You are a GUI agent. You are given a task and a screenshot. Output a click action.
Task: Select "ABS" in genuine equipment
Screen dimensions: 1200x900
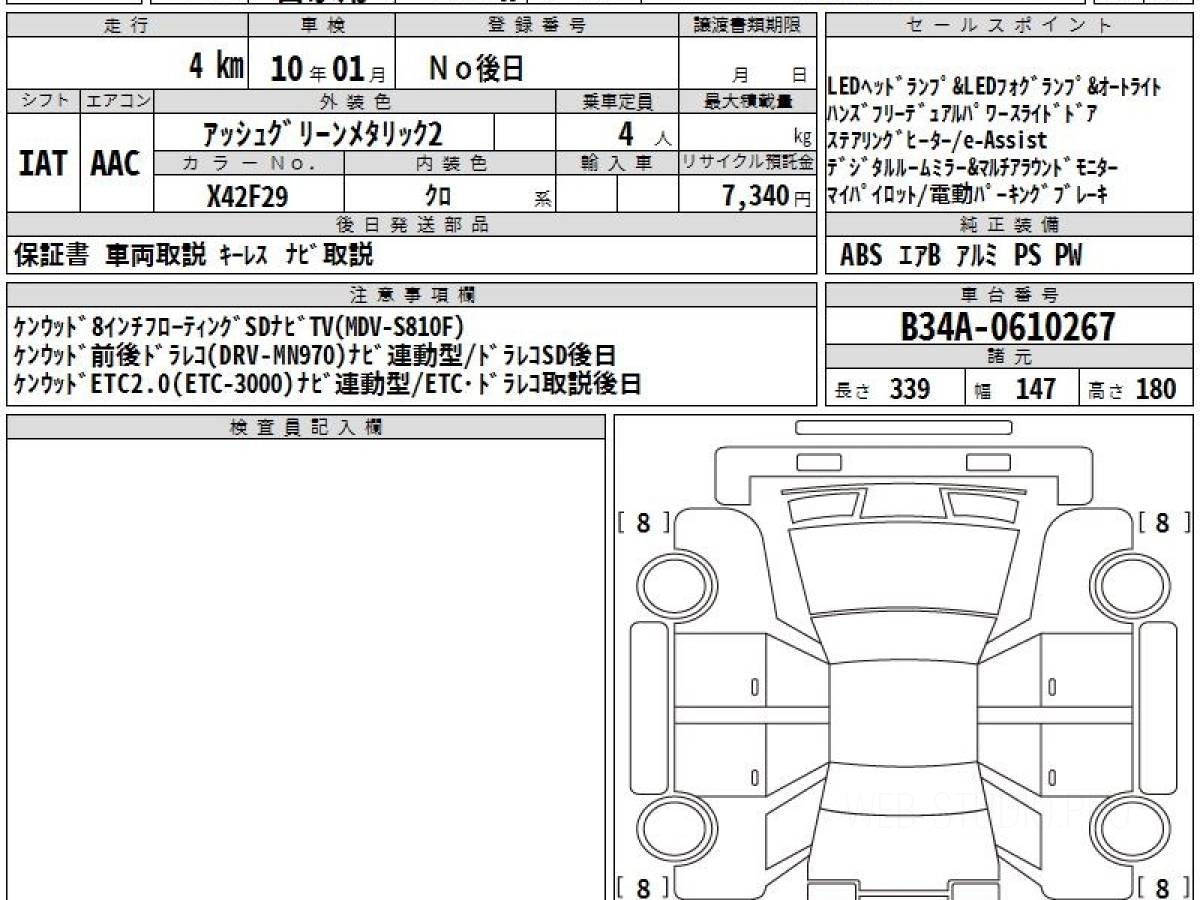pos(861,256)
